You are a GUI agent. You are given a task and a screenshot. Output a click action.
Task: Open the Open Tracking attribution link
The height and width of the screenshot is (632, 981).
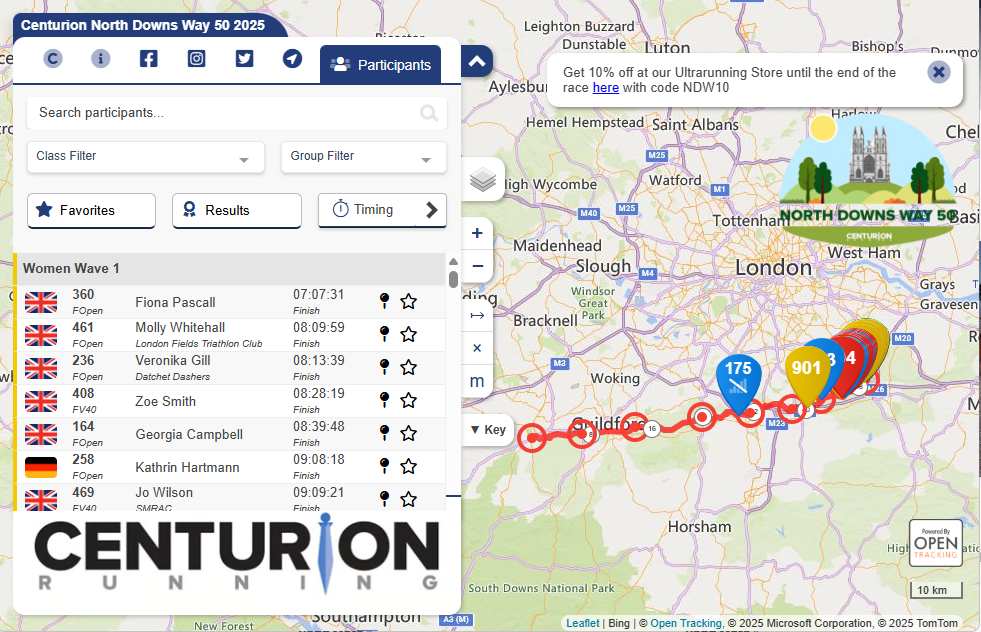(686, 623)
